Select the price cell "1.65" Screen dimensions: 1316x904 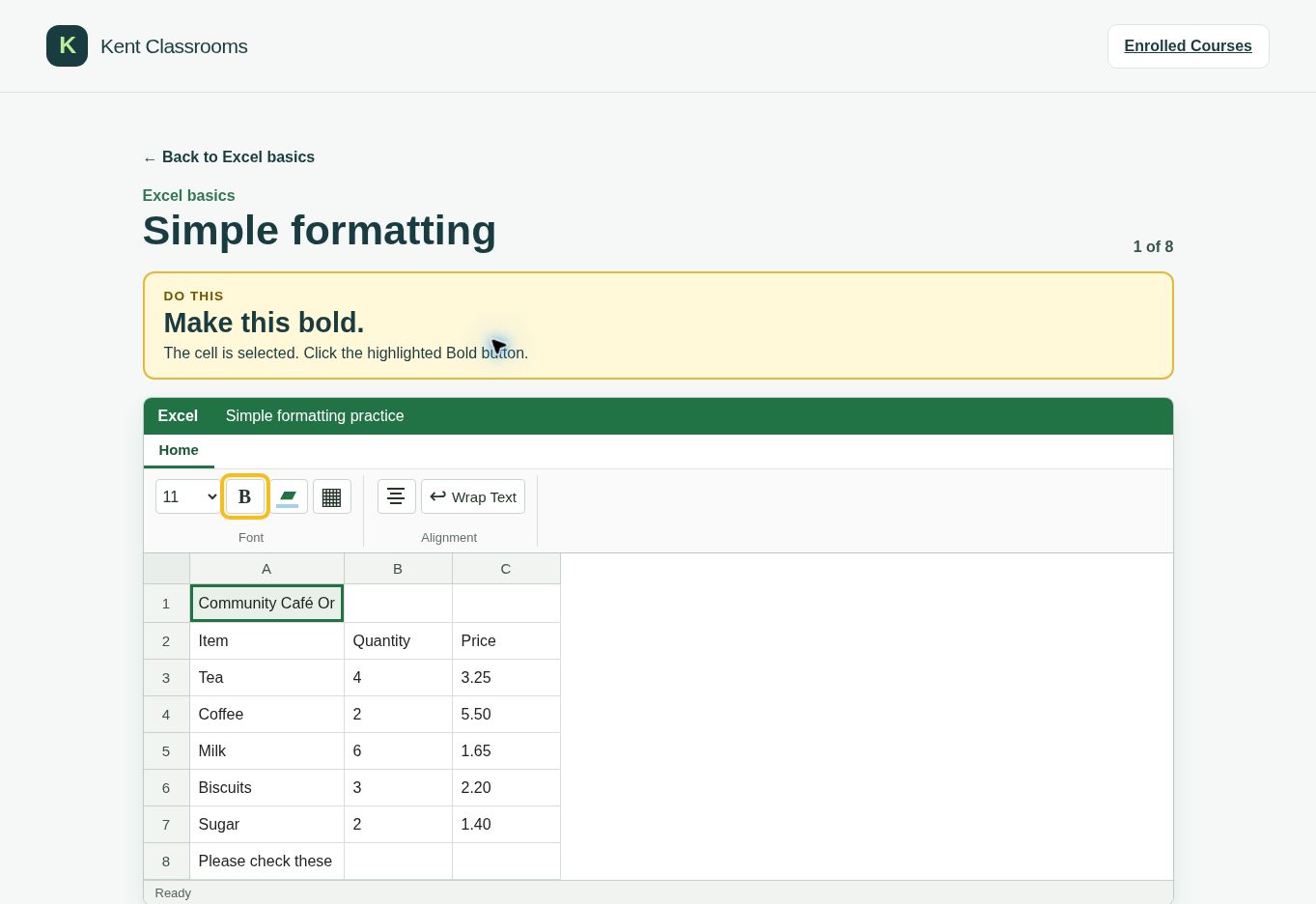click(506, 751)
